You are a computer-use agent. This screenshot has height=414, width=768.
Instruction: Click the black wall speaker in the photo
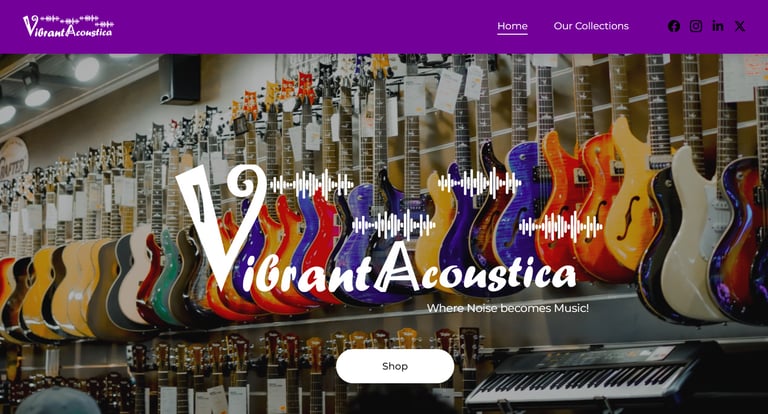[180, 78]
